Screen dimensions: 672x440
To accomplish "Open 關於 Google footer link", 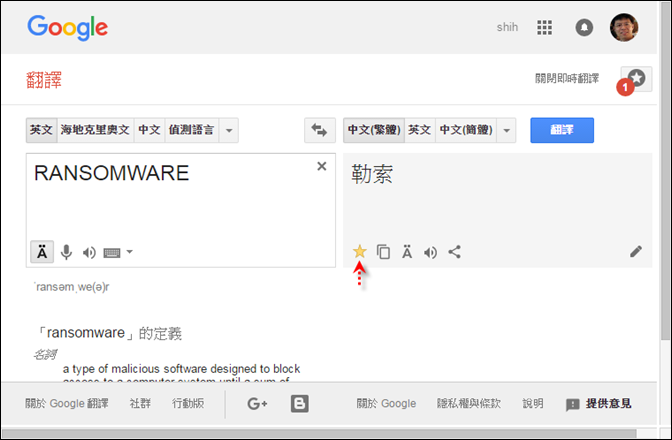I will tap(386, 403).
